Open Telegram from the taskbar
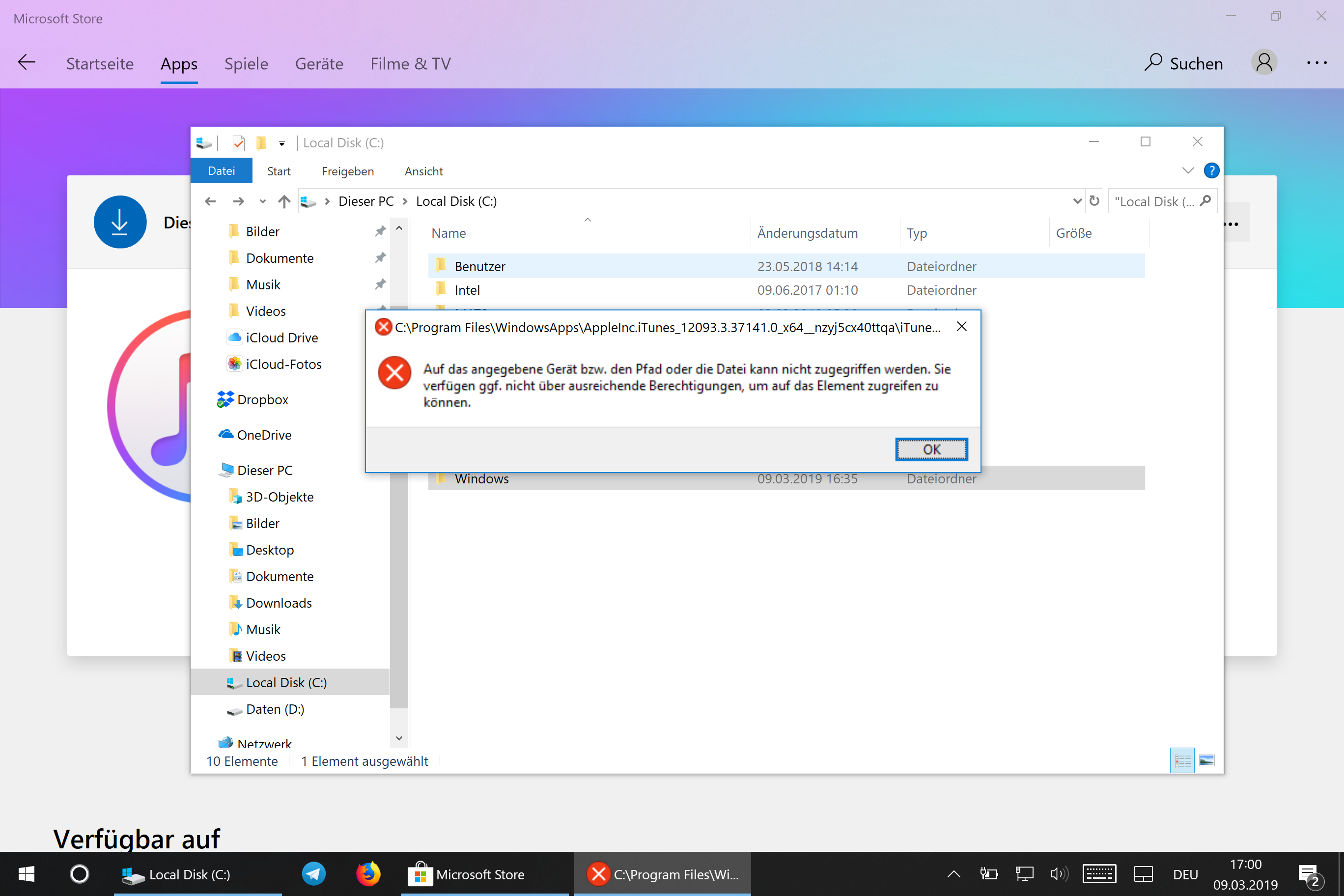The width and height of the screenshot is (1344, 896). coord(314,874)
